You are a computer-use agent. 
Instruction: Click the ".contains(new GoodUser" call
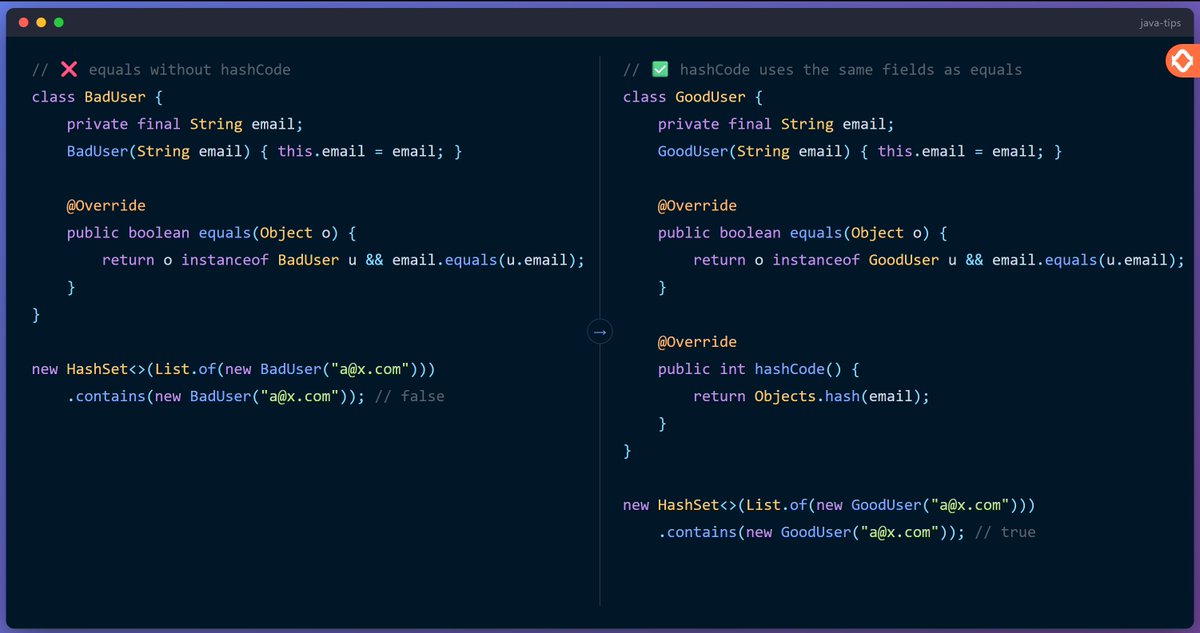pos(811,532)
